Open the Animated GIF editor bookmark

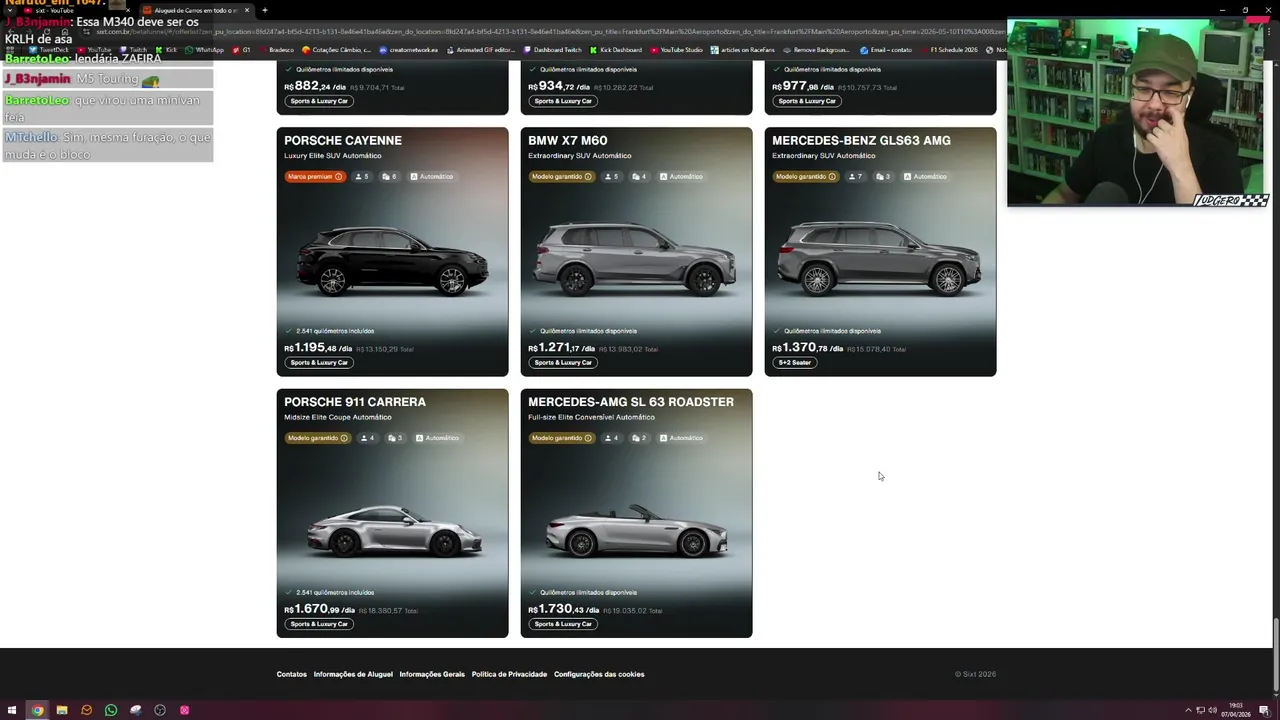[481, 50]
